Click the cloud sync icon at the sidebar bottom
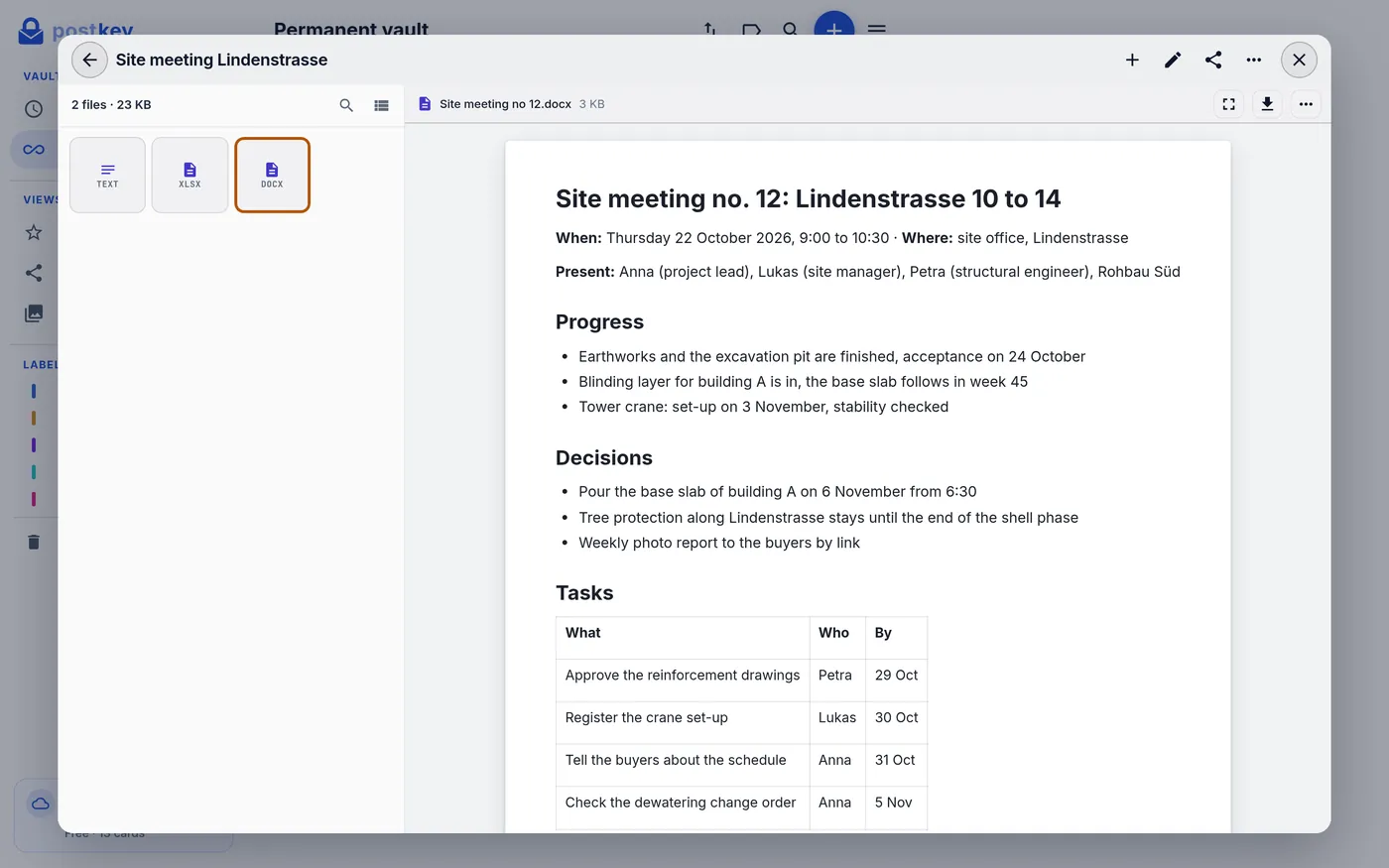 (41, 804)
